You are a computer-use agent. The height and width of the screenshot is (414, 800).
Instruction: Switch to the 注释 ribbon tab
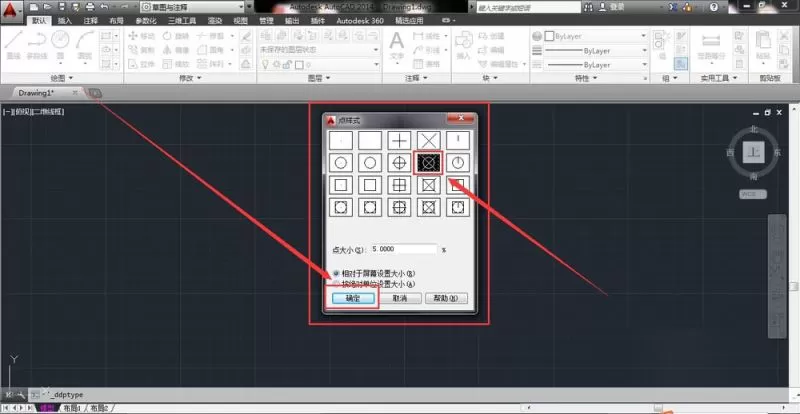pos(91,21)
